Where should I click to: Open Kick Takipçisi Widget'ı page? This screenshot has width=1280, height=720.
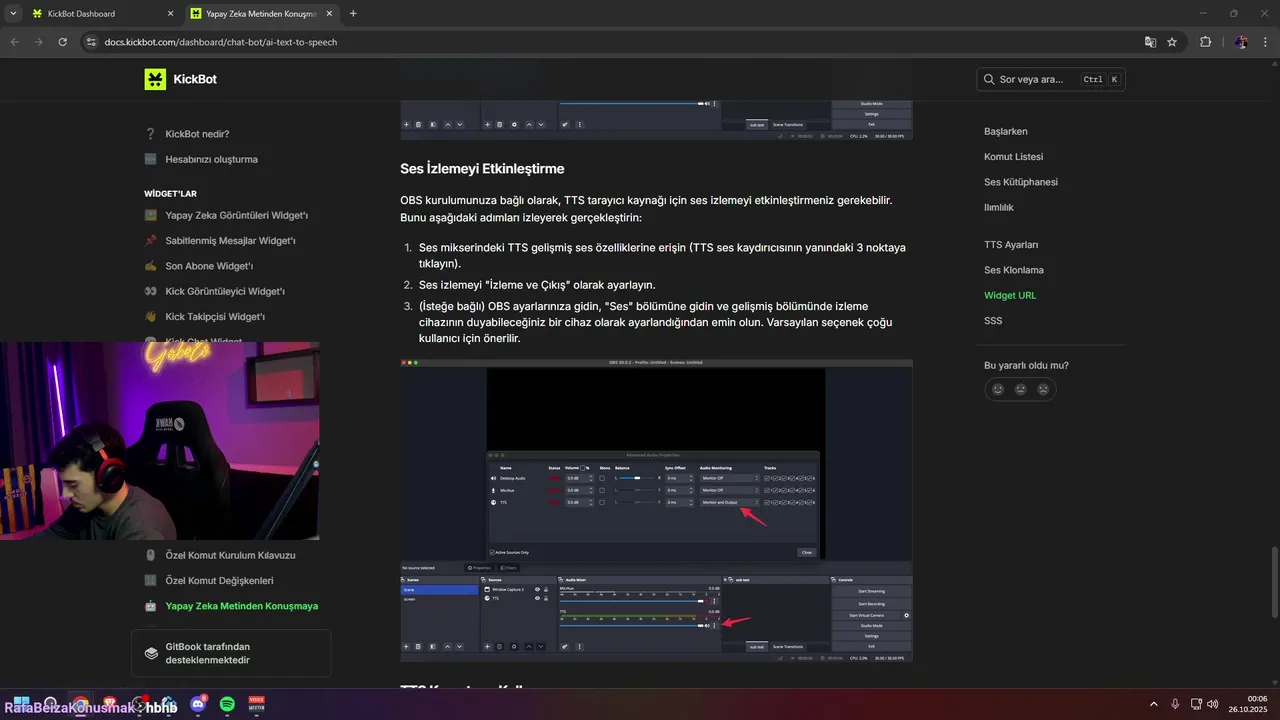pyautogui.click(x=215, y=317)
